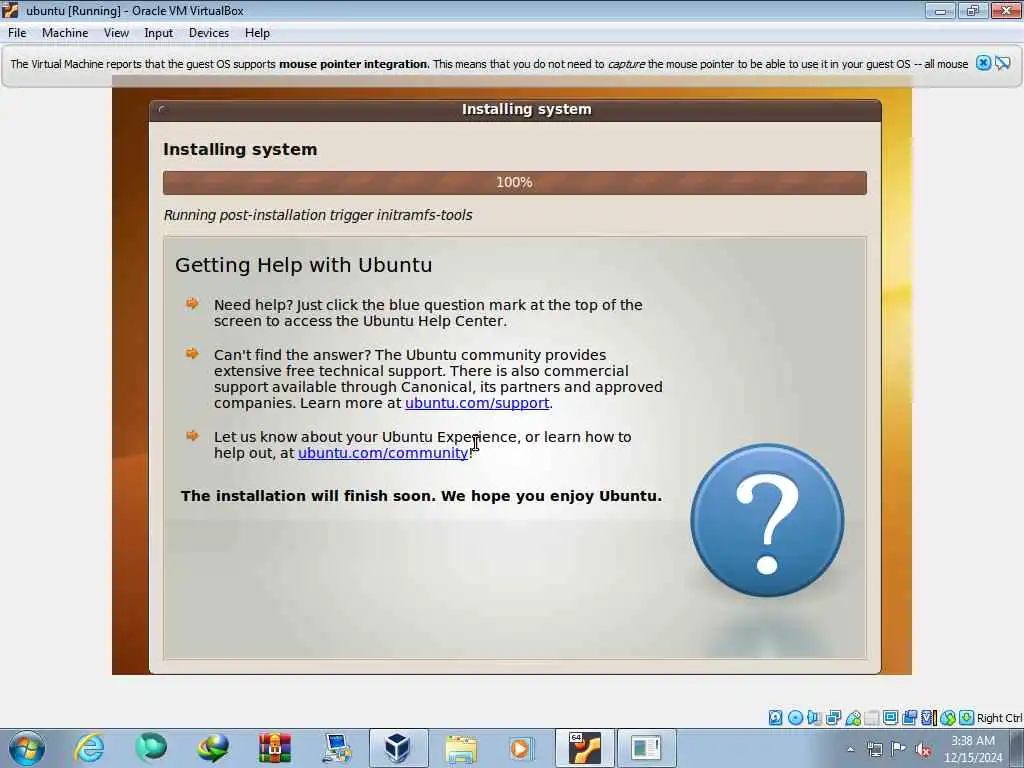Click the 'Getting Help with Ubuntu' heading
The height and width of the screenshot is (768, 1024).
pyautogui.click(x=304, y=265)
